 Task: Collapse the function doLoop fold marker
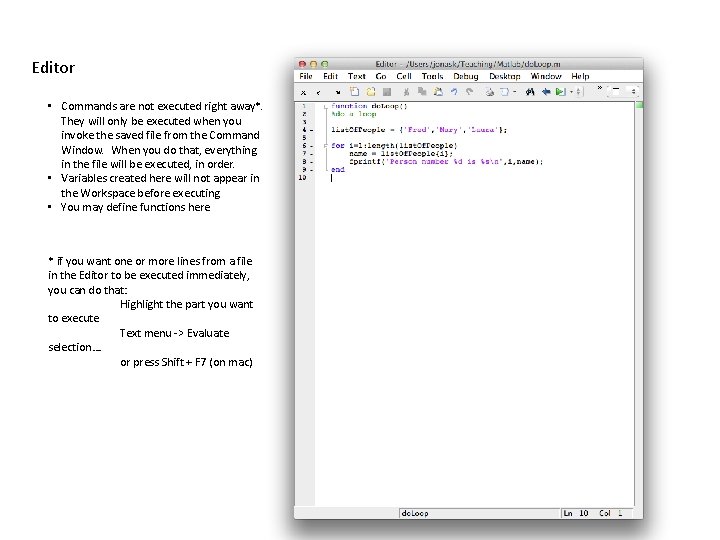coord(326,107)
